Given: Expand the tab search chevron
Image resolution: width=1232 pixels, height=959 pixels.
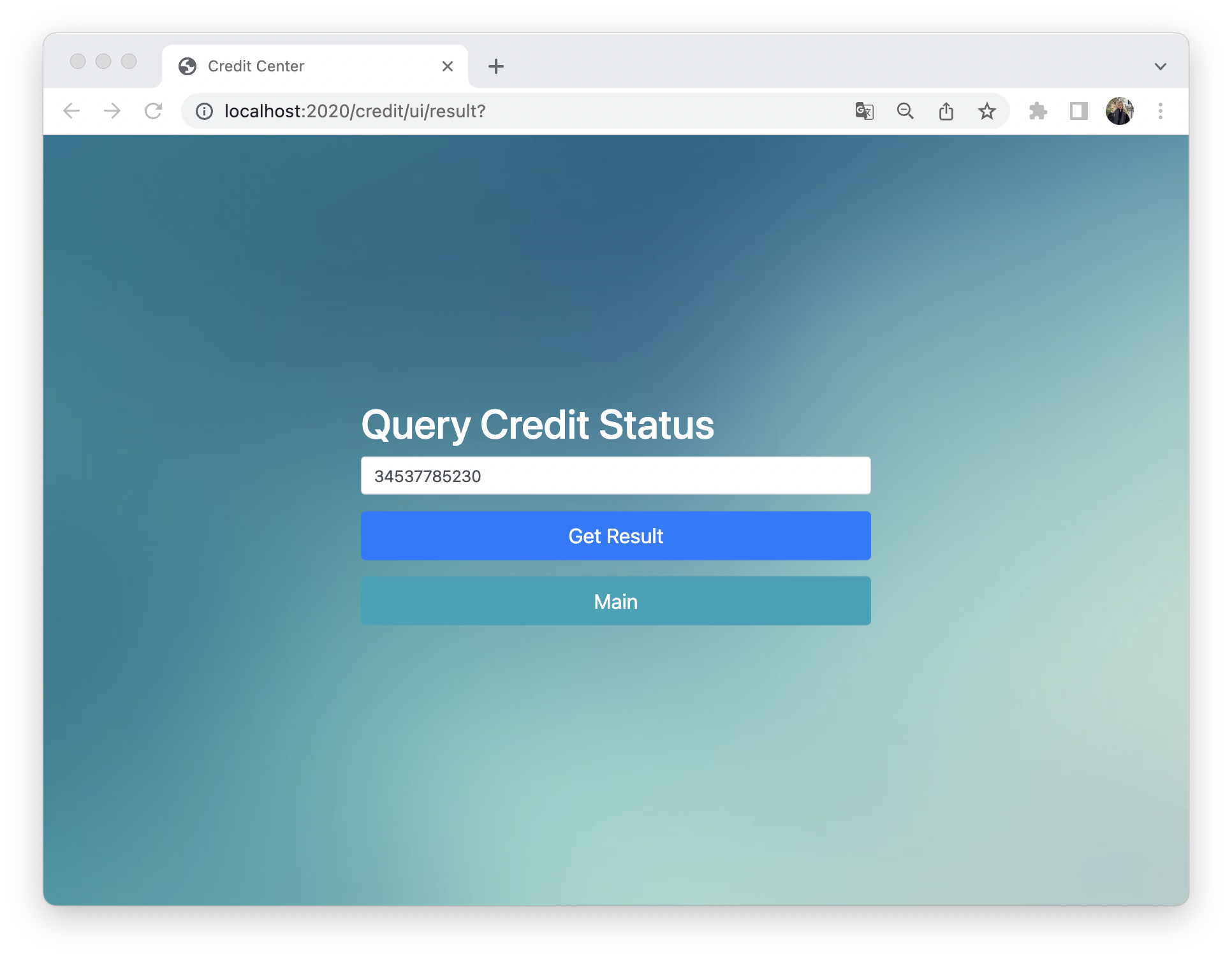Looking at the screenshot, I should pos(1160,66).
